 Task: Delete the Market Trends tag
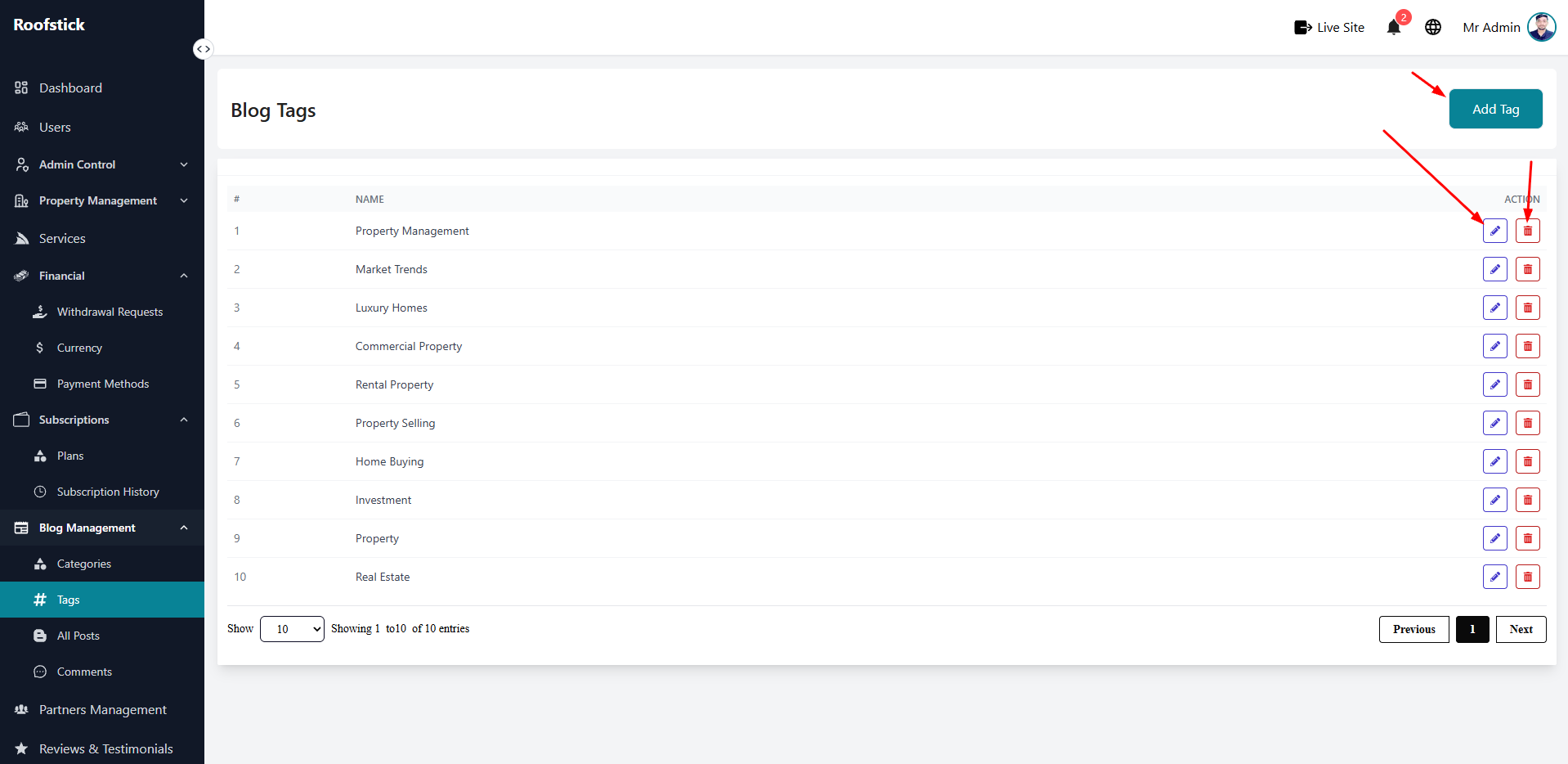(x=1527, y=269)
